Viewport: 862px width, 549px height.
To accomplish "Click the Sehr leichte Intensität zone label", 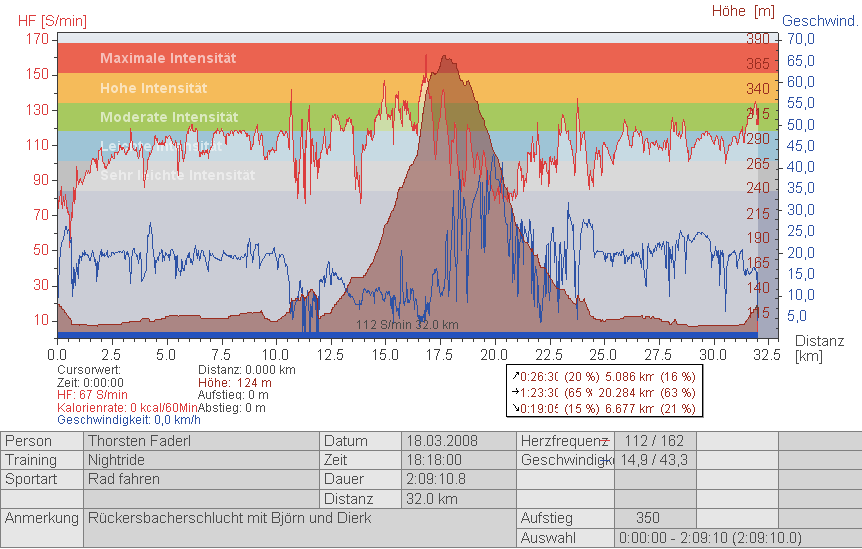I will coord(177,175).
